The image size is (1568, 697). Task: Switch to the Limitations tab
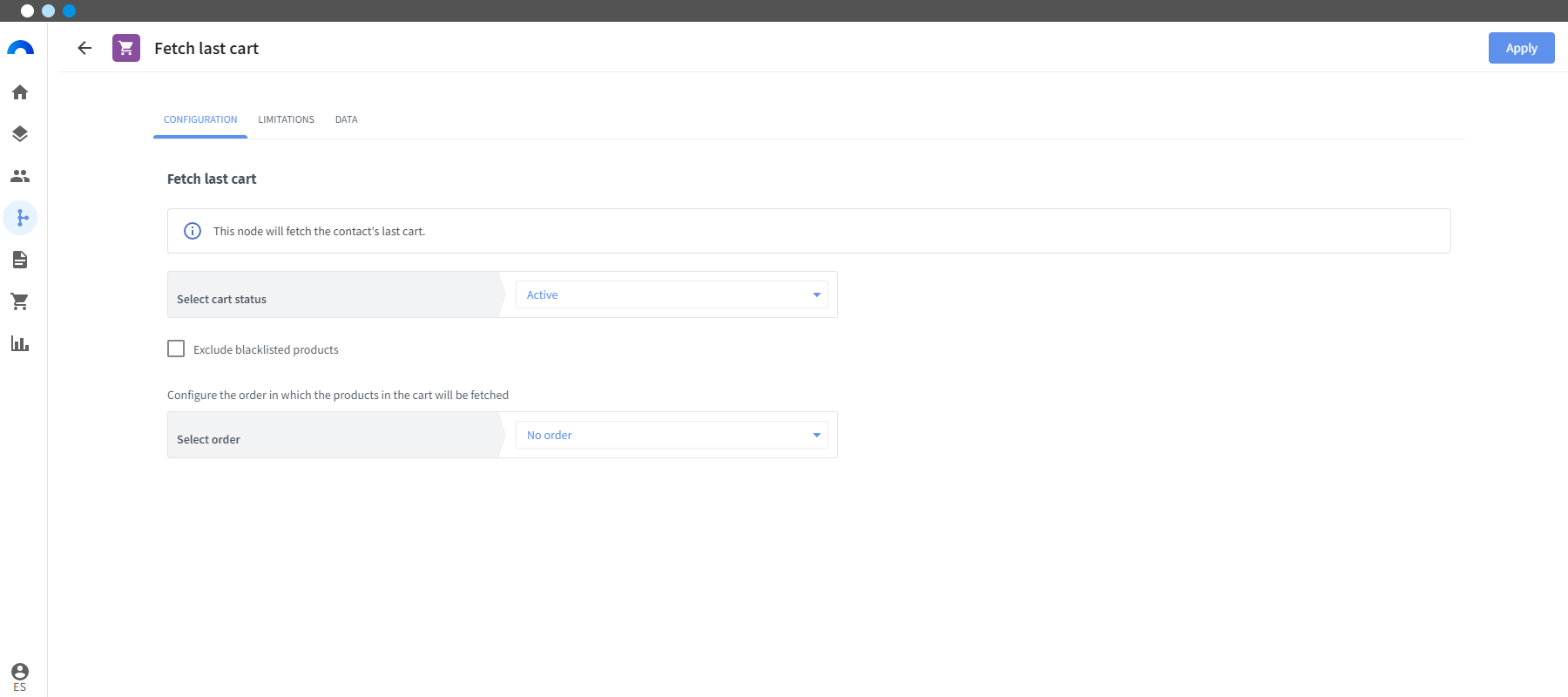click(286, 119)
